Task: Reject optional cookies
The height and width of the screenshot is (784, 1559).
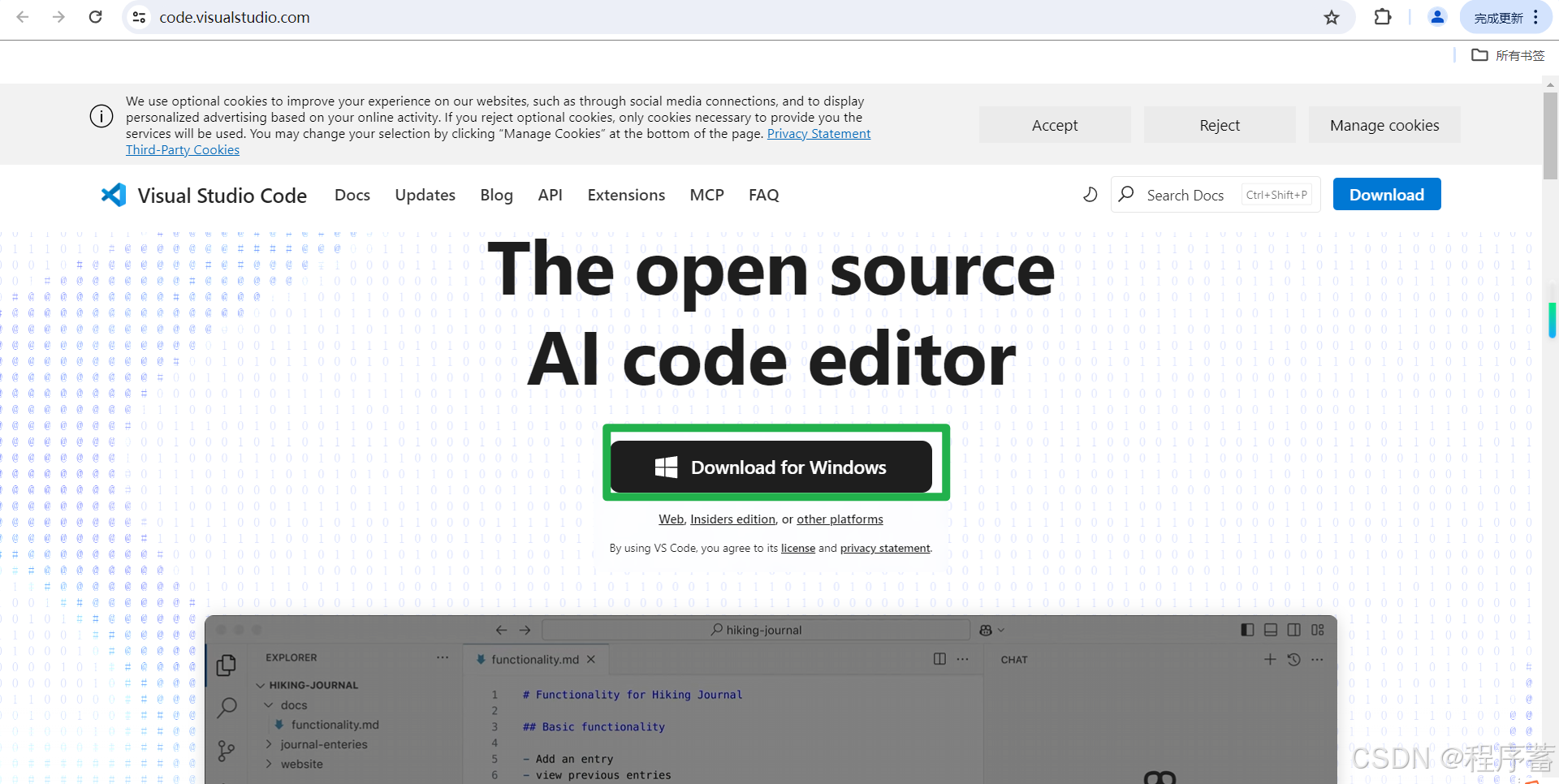Action: (1220, 125)
